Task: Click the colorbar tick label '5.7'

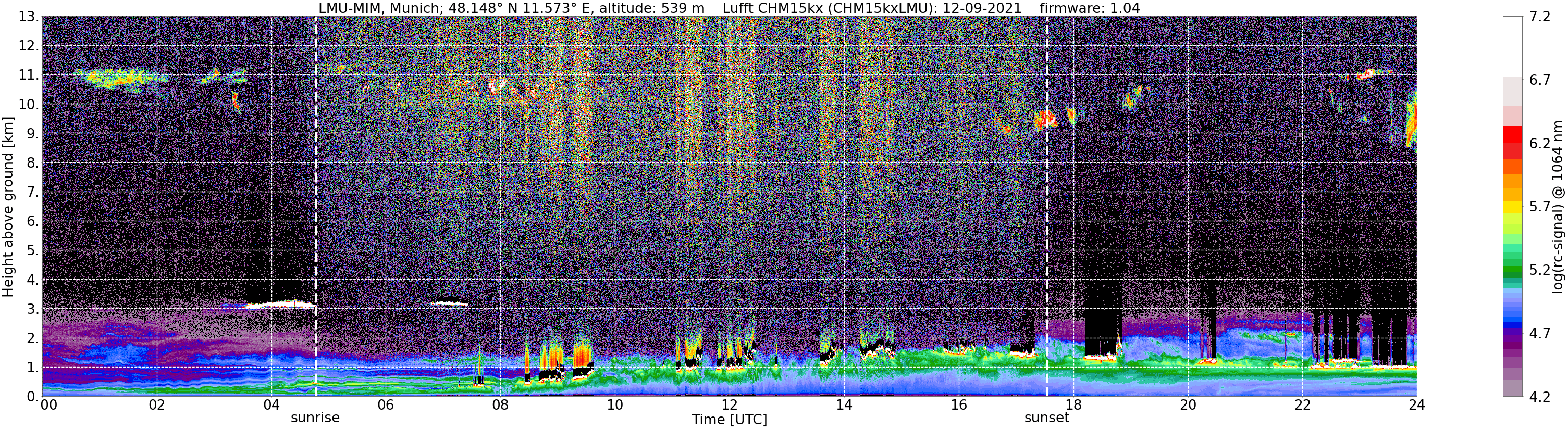Action: click(x=1539, y=207)
